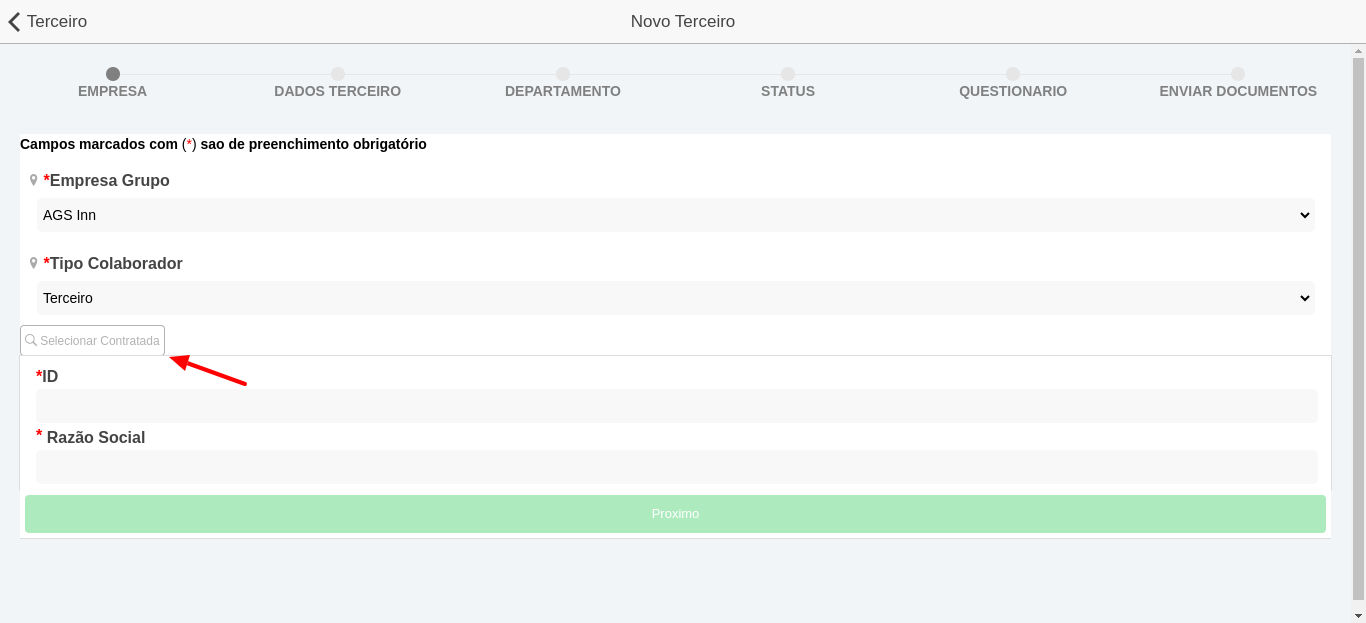Switch to the DADOS TERCEIRO step label
This screenshot has height=623, width=1366.
[337, 91]
